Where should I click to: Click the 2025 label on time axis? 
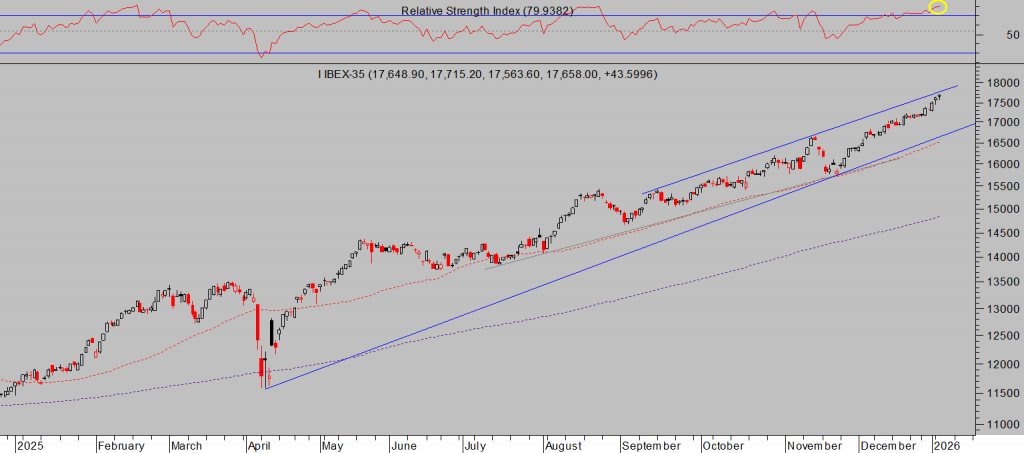click(x=31, y=446)
